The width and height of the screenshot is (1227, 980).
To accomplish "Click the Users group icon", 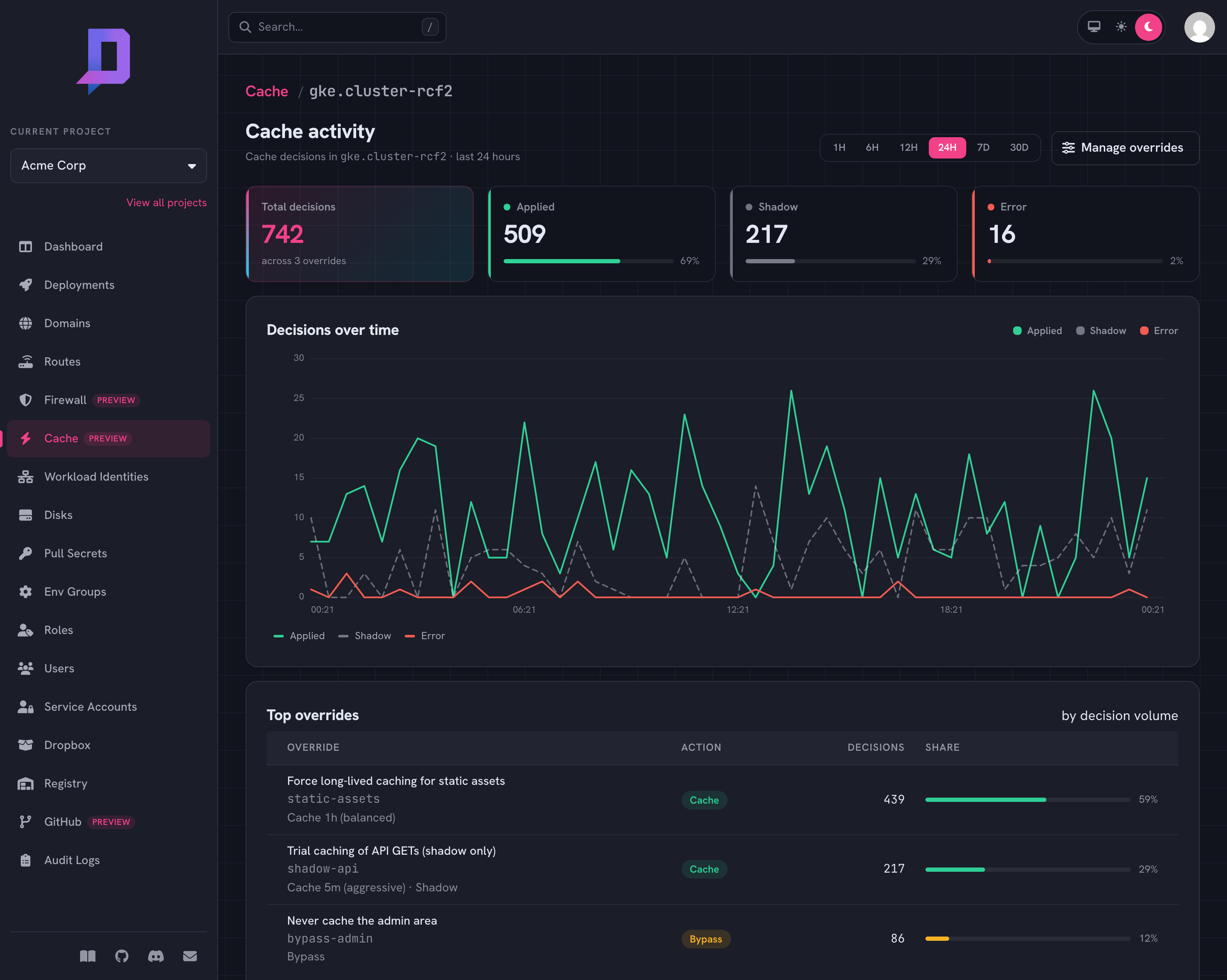I will (x=26, y=668).
